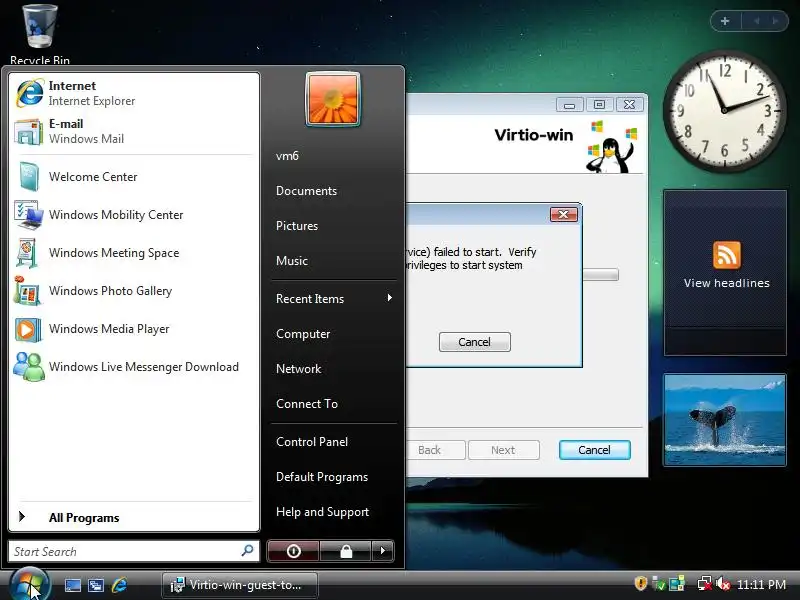
Task: Open Recycle Bin on desktop
Action: (40, 33)
